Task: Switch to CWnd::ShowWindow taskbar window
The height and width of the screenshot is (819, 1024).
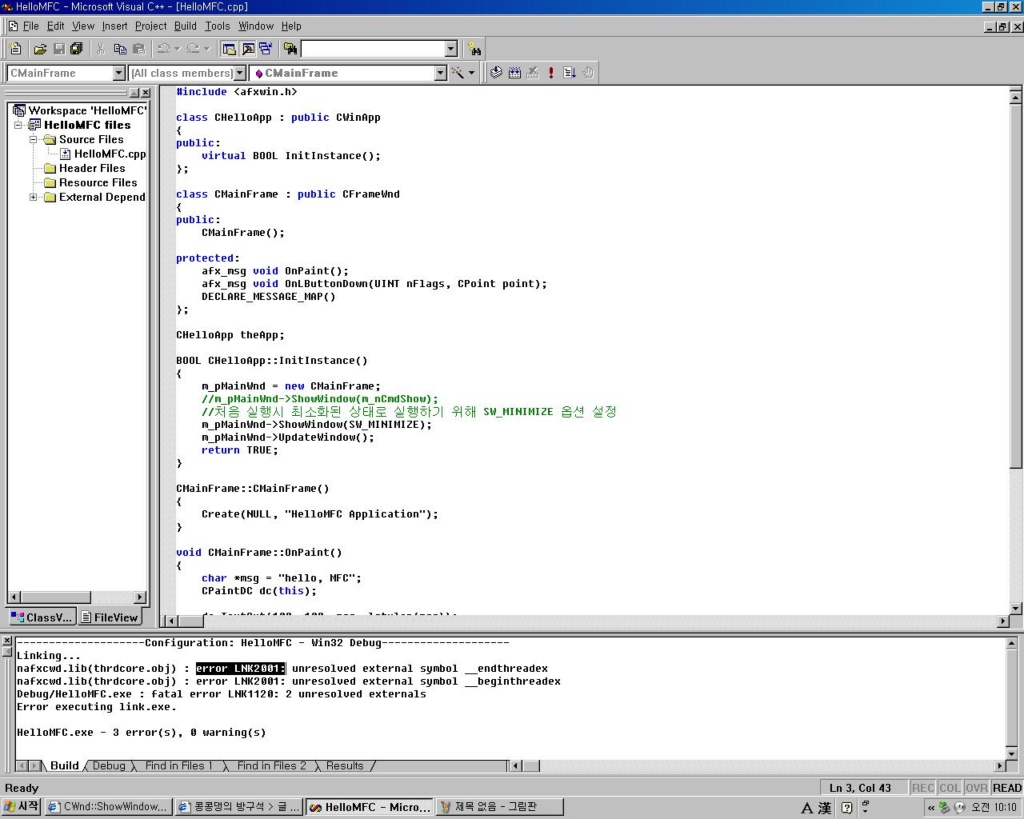Action: tap(108, 807)
